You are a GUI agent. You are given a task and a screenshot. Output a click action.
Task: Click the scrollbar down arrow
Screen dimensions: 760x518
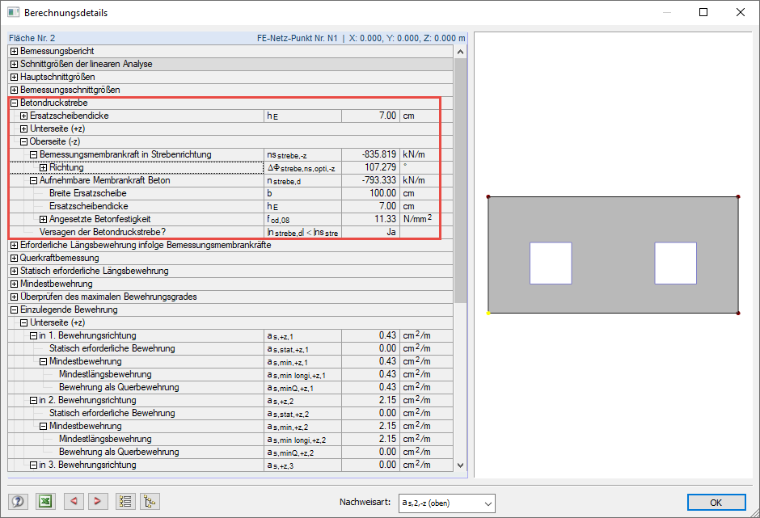[x=460, y=465]
